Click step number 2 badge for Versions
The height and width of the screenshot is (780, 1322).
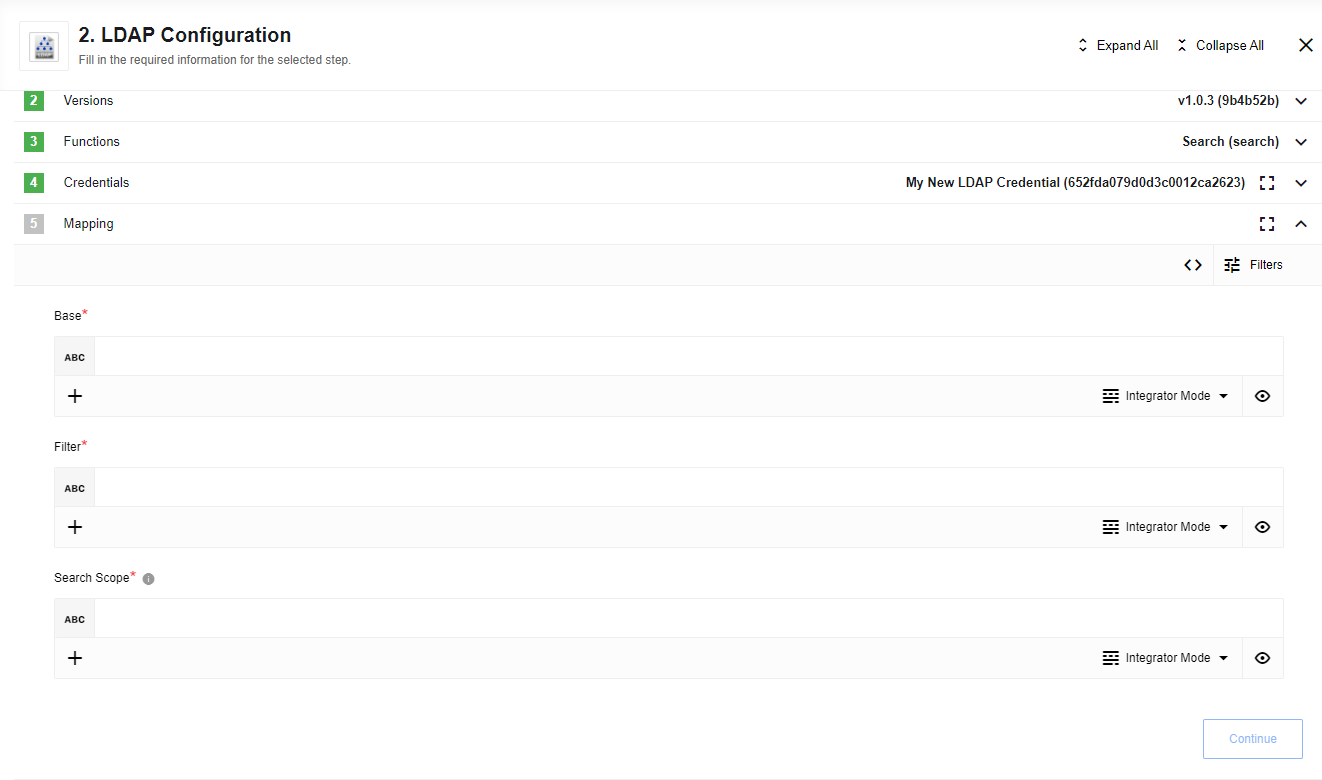coord(34,101)
